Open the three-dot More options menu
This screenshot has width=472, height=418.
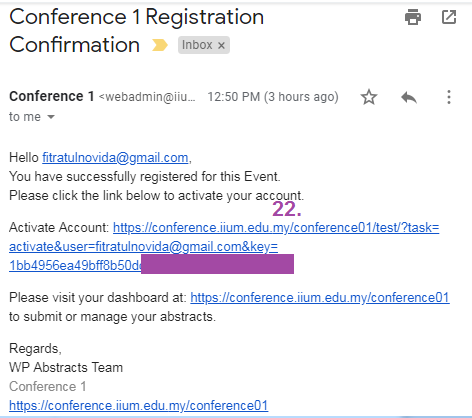(x=449, y=97)
